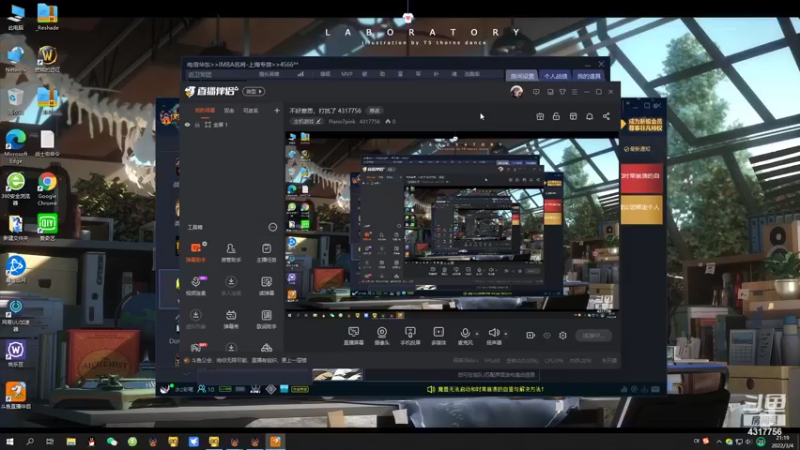Click the gift box icon in room header
The width and height of the screenshot is (800, 450).
tap(540, 116)
